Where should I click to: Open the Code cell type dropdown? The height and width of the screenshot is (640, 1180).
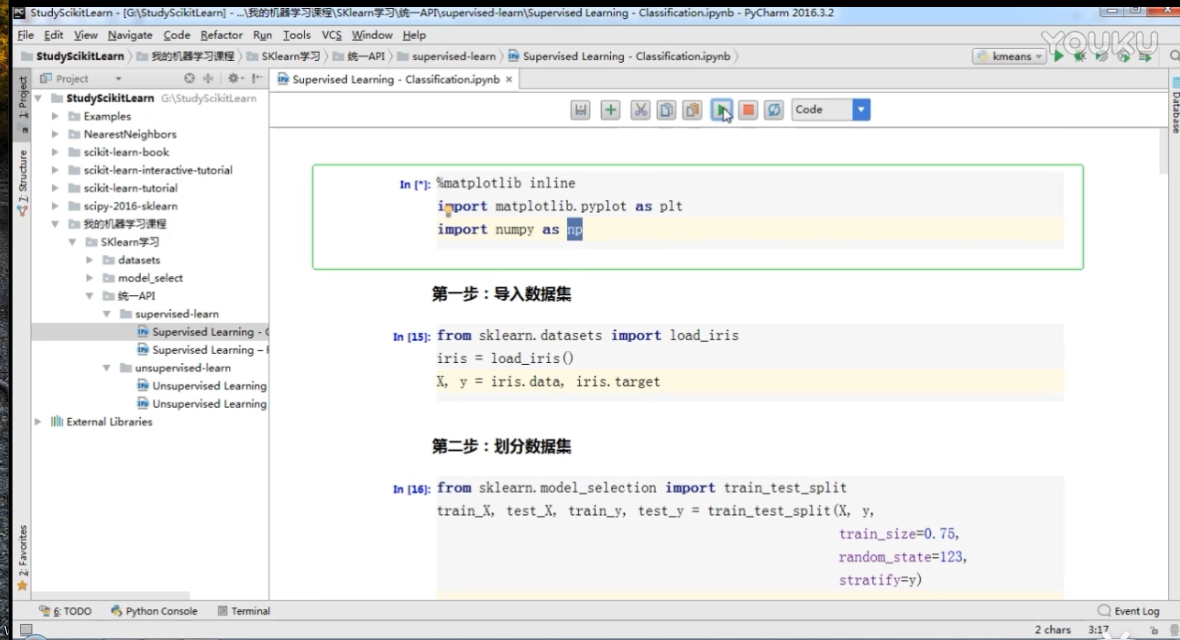point(859,110)
